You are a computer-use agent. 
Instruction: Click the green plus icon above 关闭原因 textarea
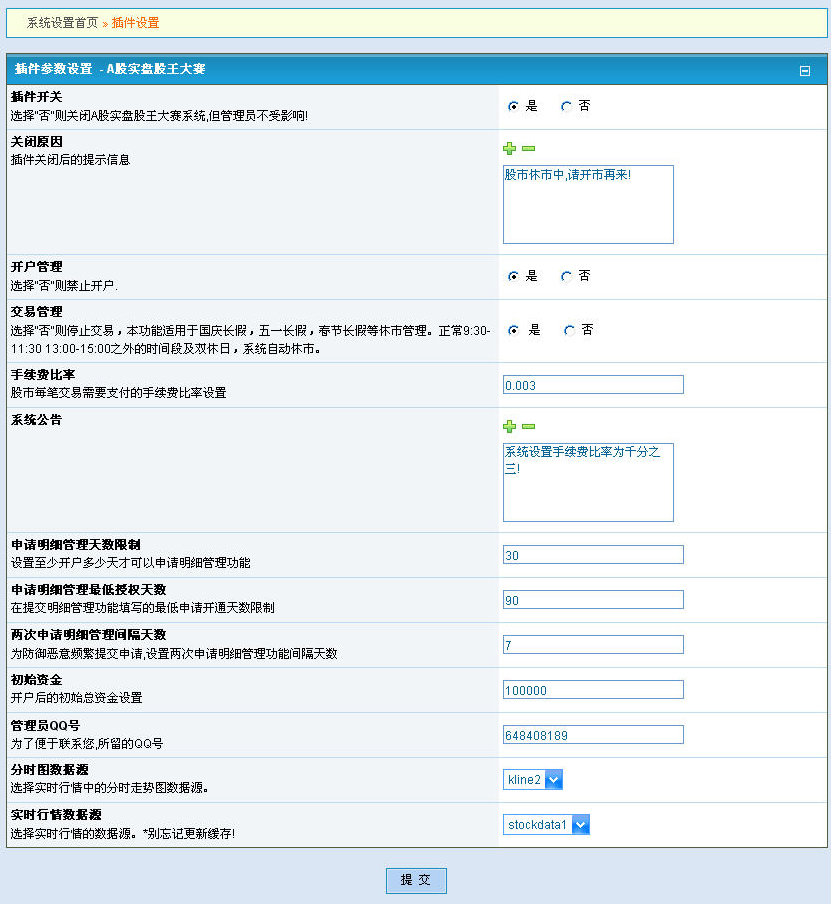[510, 148]
